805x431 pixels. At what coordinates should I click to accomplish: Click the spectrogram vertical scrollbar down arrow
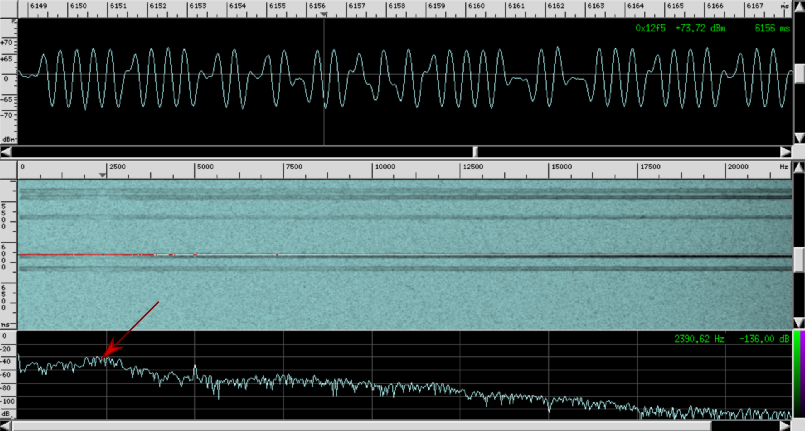tap(799, 322)
